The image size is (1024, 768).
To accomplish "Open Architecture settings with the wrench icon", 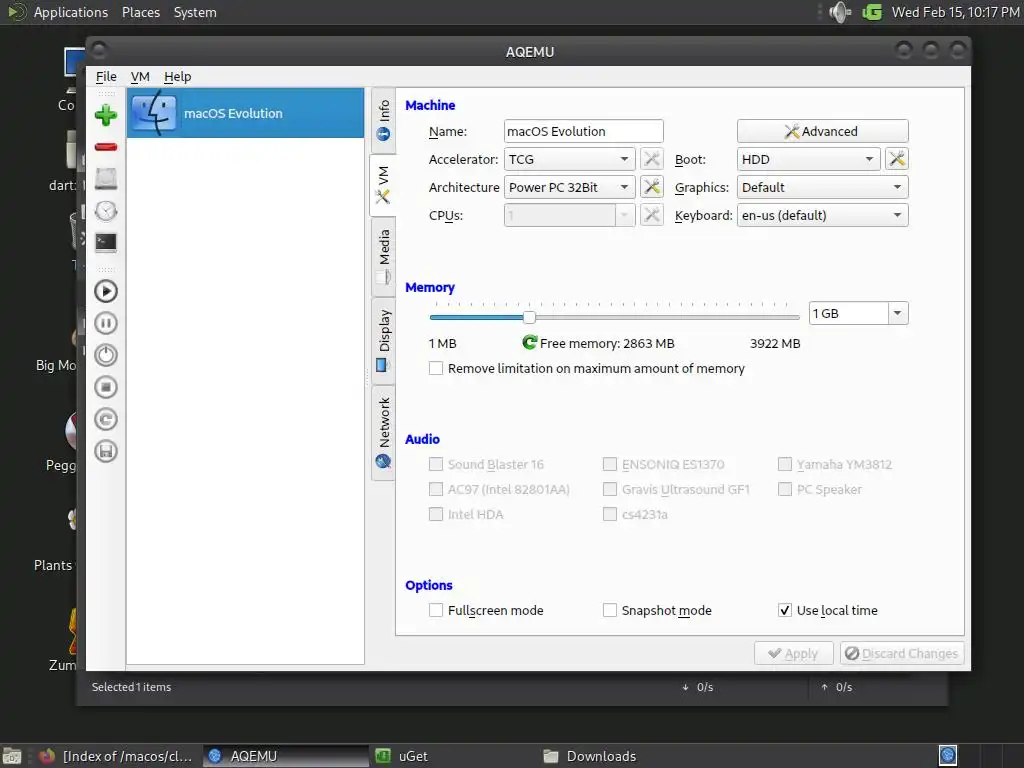I will (652, 187).
